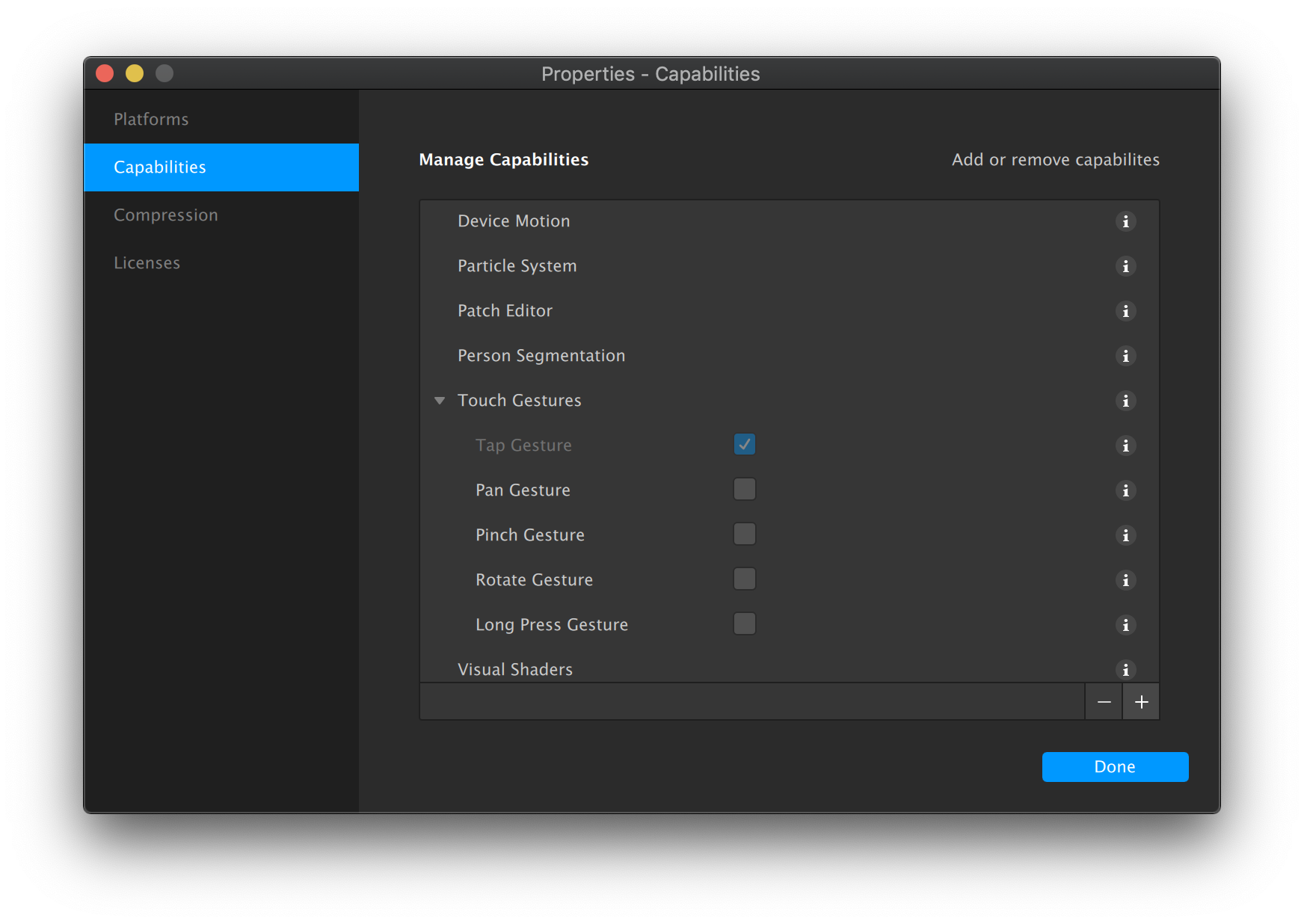1304x924 pixels.
Task: Open the Compression settings tab
Action: click(165, 215)
